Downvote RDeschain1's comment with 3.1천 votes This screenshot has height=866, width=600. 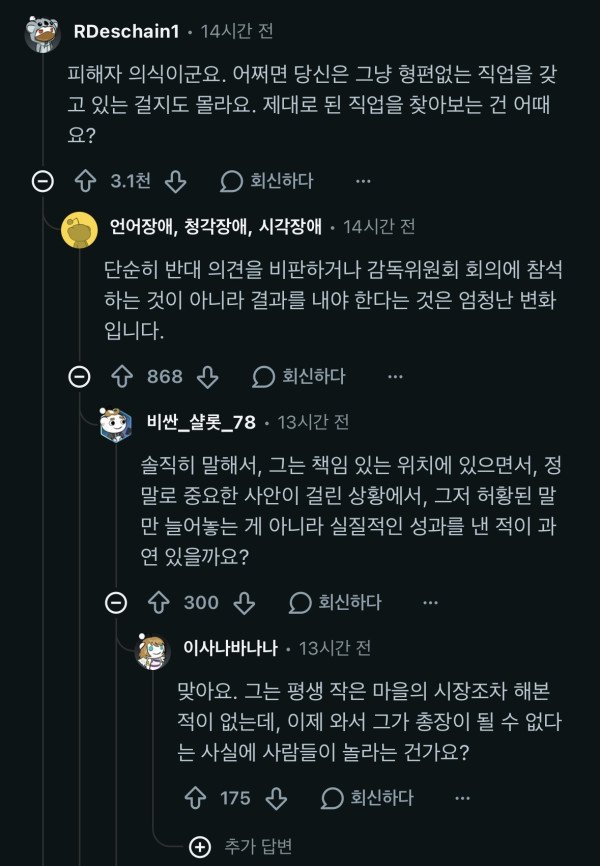[174, 181]
